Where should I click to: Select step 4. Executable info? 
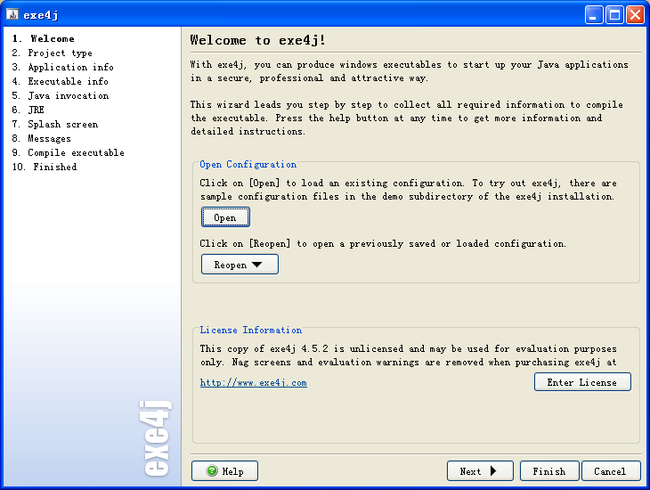coord(60,81)
